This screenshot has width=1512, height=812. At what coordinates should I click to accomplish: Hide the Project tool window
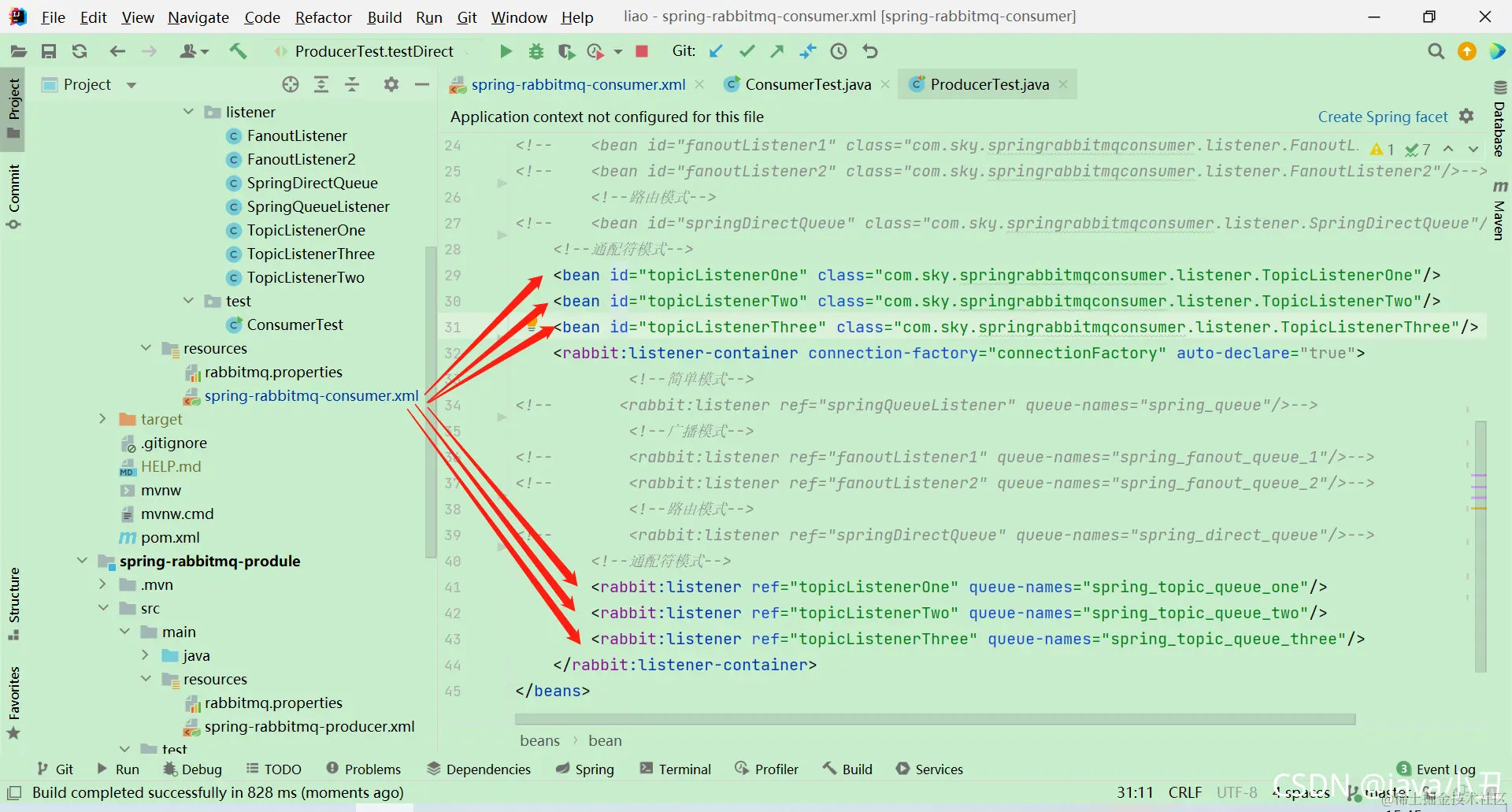(422, 84)
